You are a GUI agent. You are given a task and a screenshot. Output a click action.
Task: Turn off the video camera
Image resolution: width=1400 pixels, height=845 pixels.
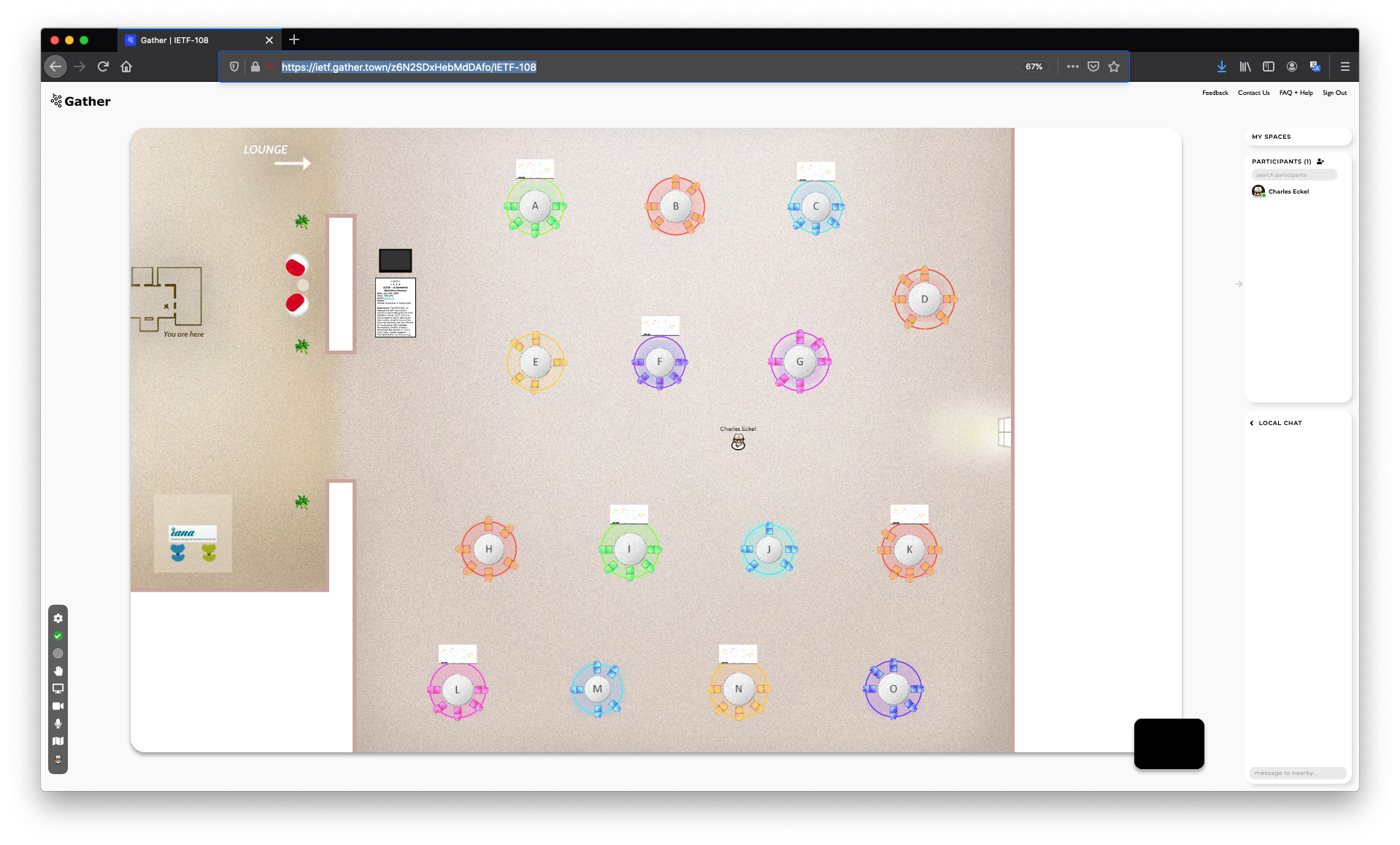click(58, 706)
